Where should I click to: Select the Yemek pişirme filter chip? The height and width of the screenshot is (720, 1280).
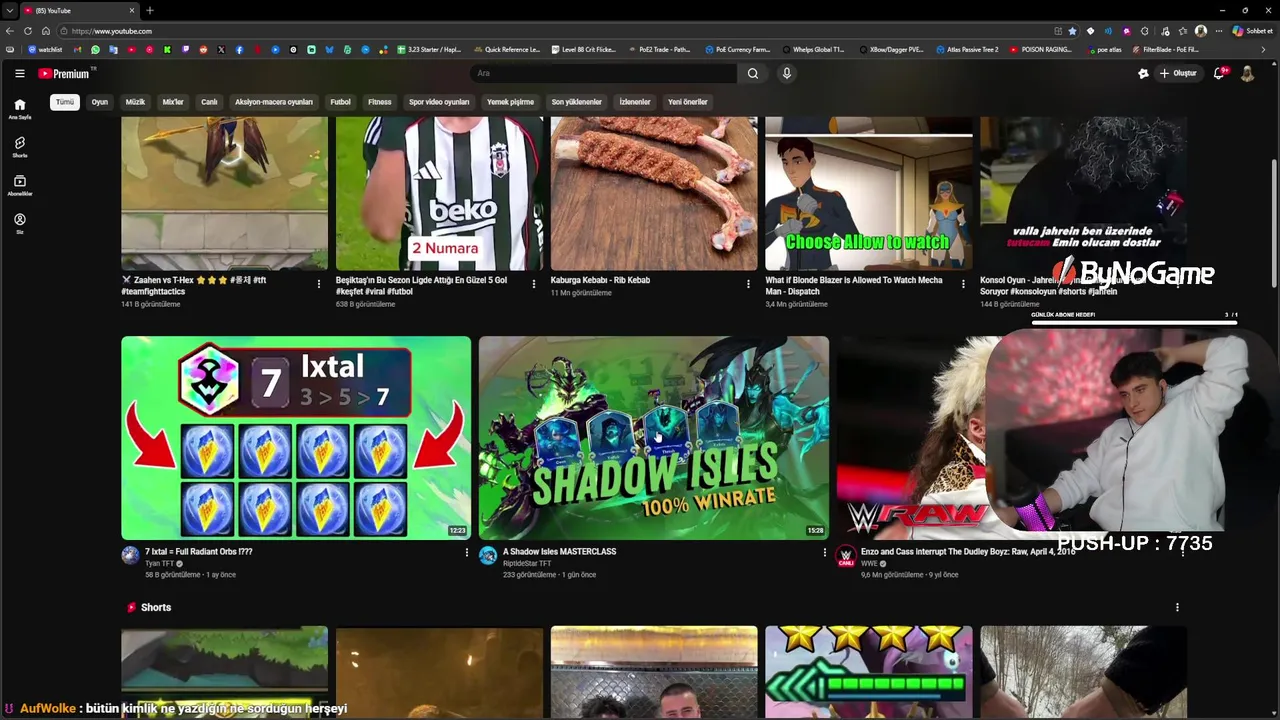[x=510, y=102]
